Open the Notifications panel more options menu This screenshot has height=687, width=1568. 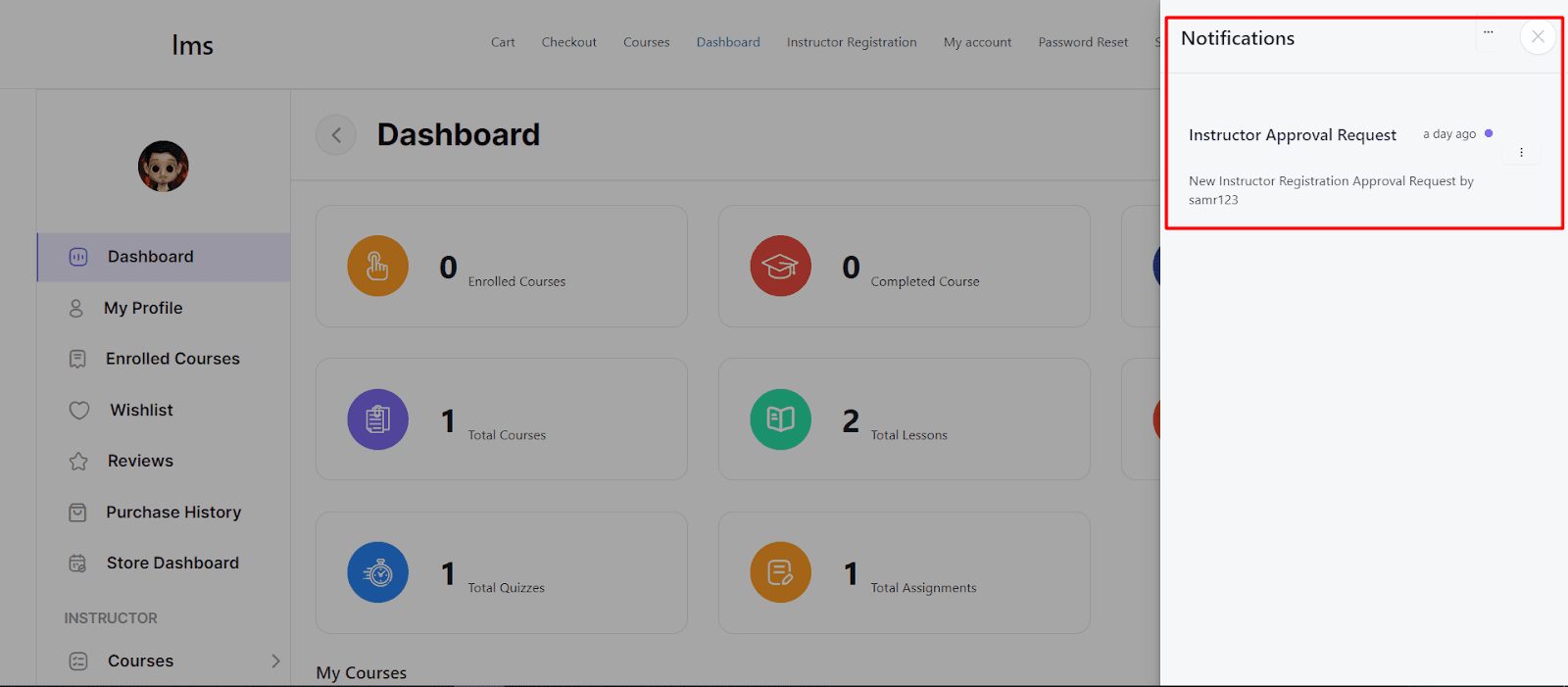pos(1488,33)
